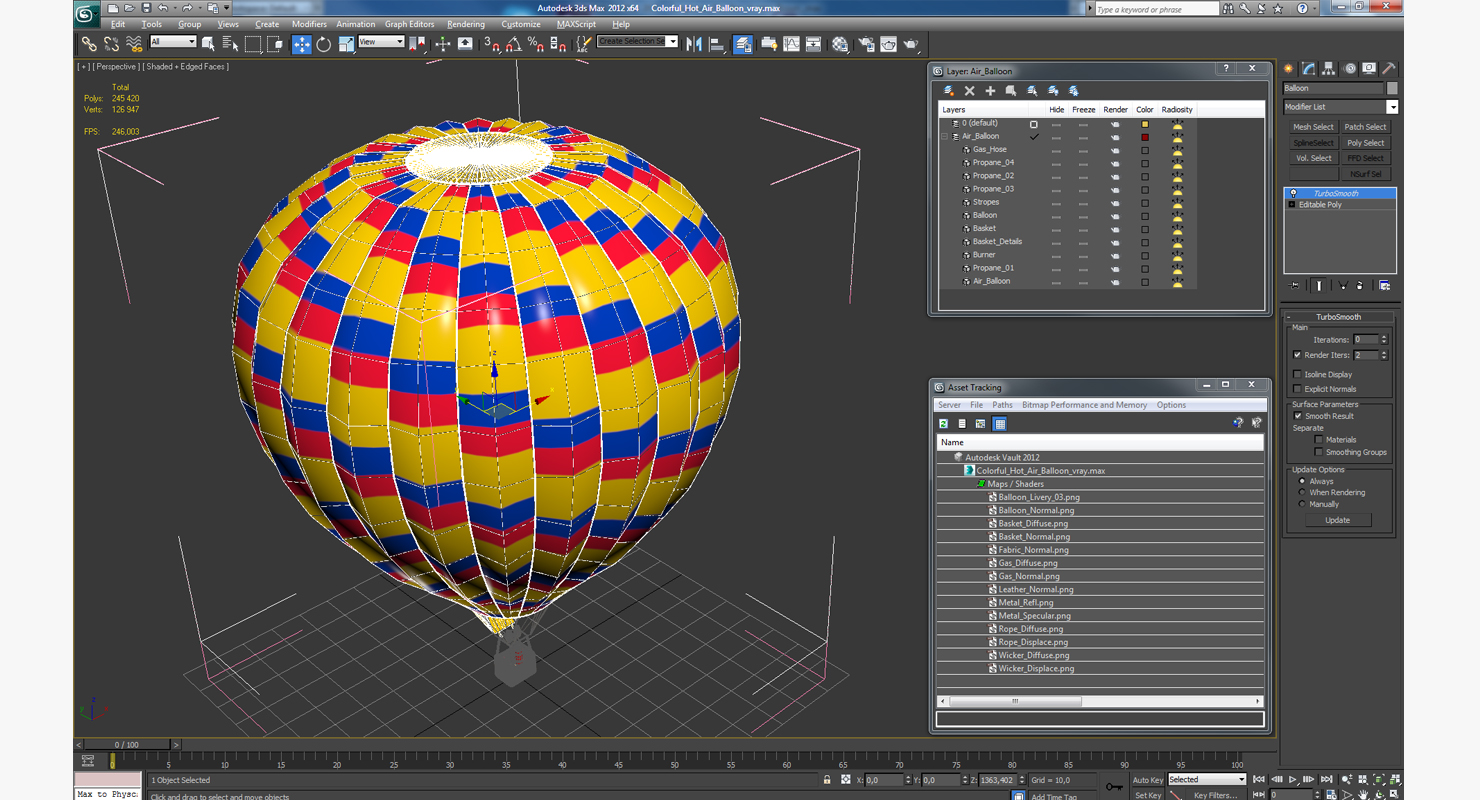Screen dimensions: 1480x800
Task: Collapse the TurboSmooth rollout header
Action: pos(1338,317)
